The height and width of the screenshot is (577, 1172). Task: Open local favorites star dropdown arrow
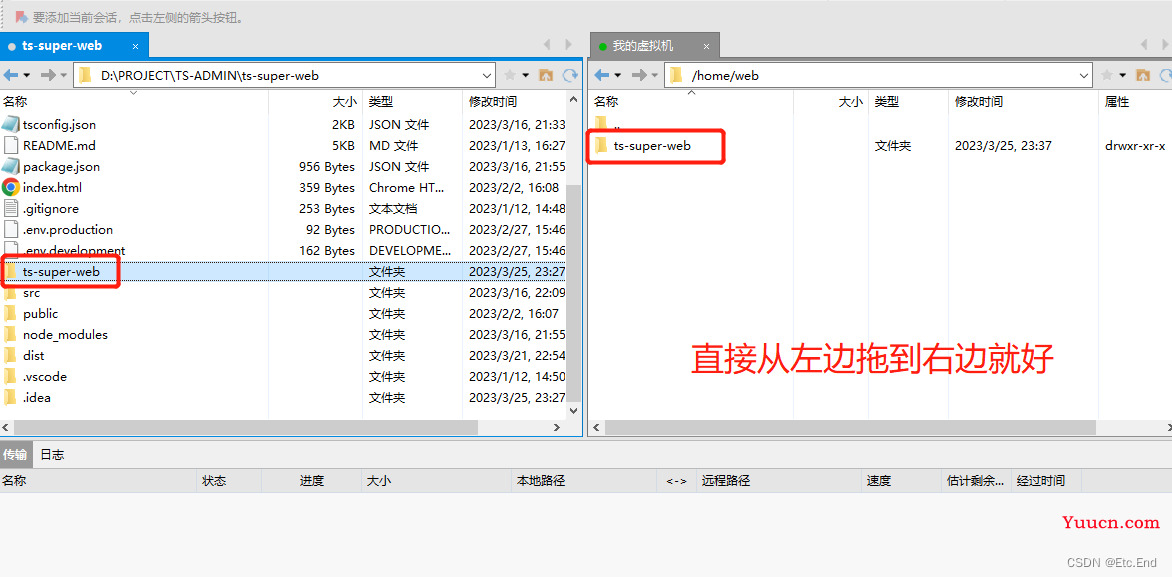(x=525, y=75)
